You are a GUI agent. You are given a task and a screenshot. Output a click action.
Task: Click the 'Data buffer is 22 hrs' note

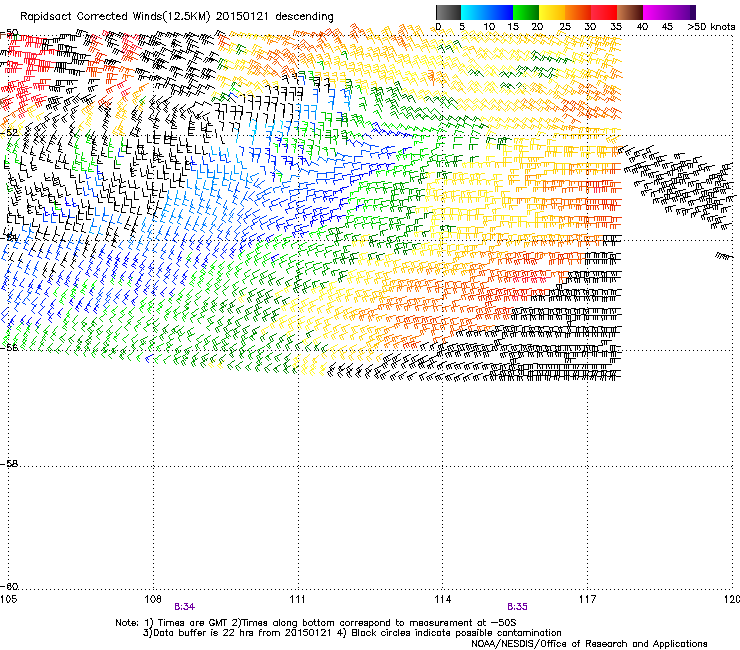point(204,633)
